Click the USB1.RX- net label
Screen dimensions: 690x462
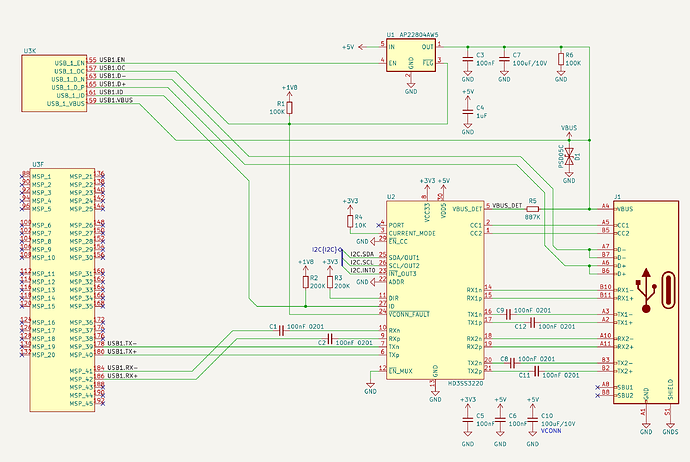[x=122, y=367]
